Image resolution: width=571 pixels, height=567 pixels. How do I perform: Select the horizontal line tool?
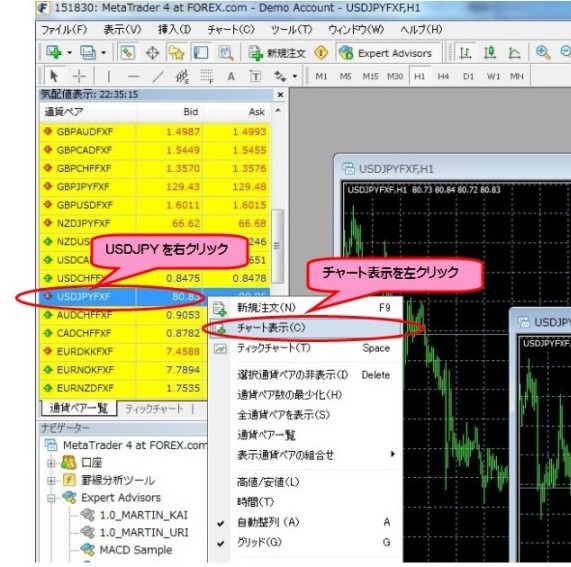click(x=133, y=76)
